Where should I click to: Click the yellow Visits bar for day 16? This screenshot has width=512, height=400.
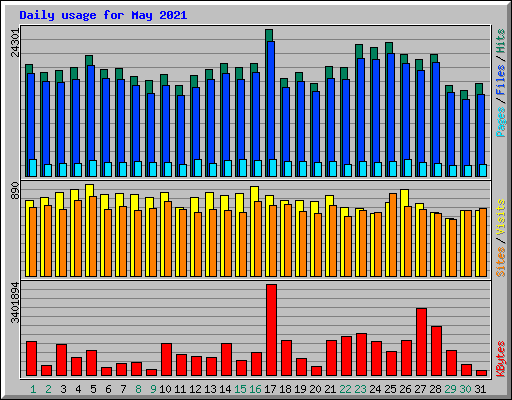pyautogui.click(x=254, y=194)
